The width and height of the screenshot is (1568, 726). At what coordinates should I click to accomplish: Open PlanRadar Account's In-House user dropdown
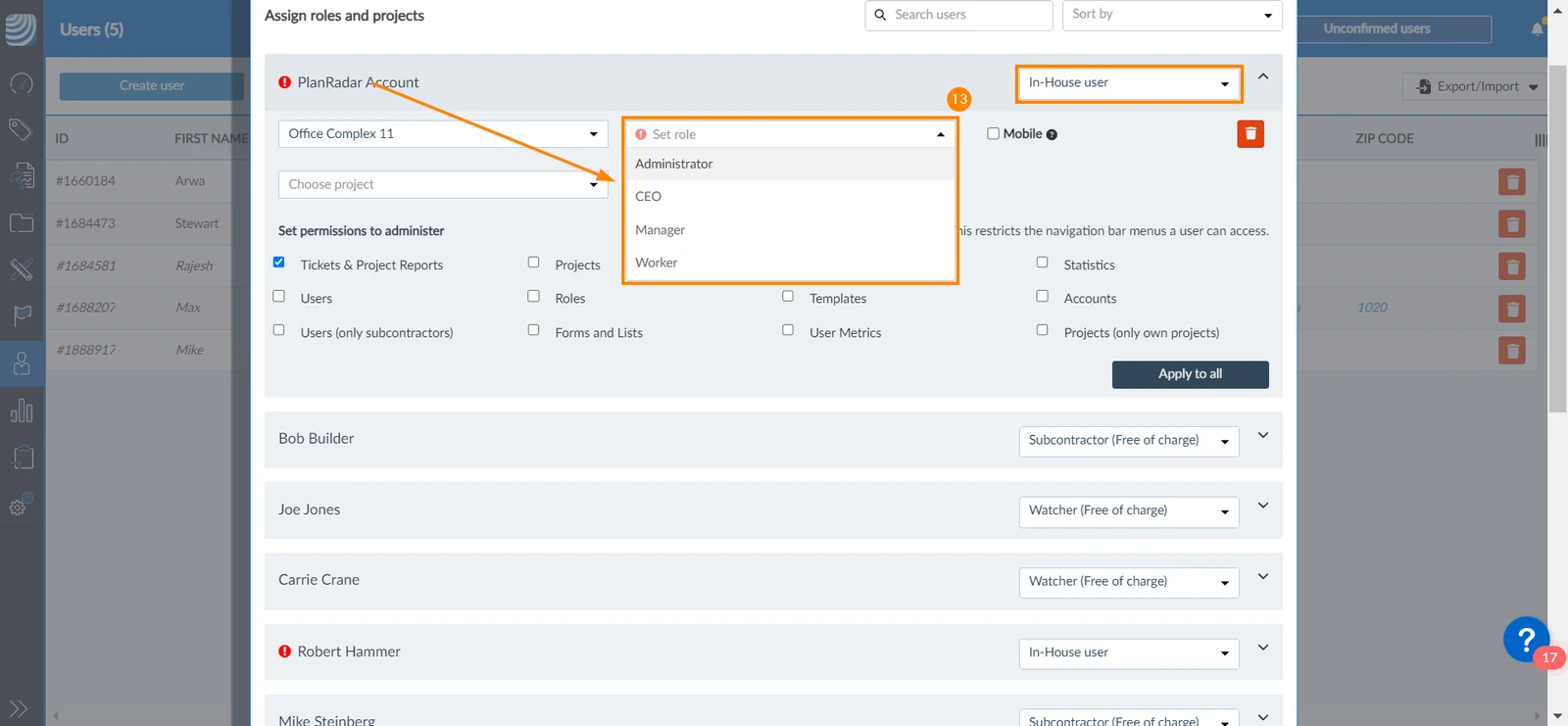(1129, 83)
